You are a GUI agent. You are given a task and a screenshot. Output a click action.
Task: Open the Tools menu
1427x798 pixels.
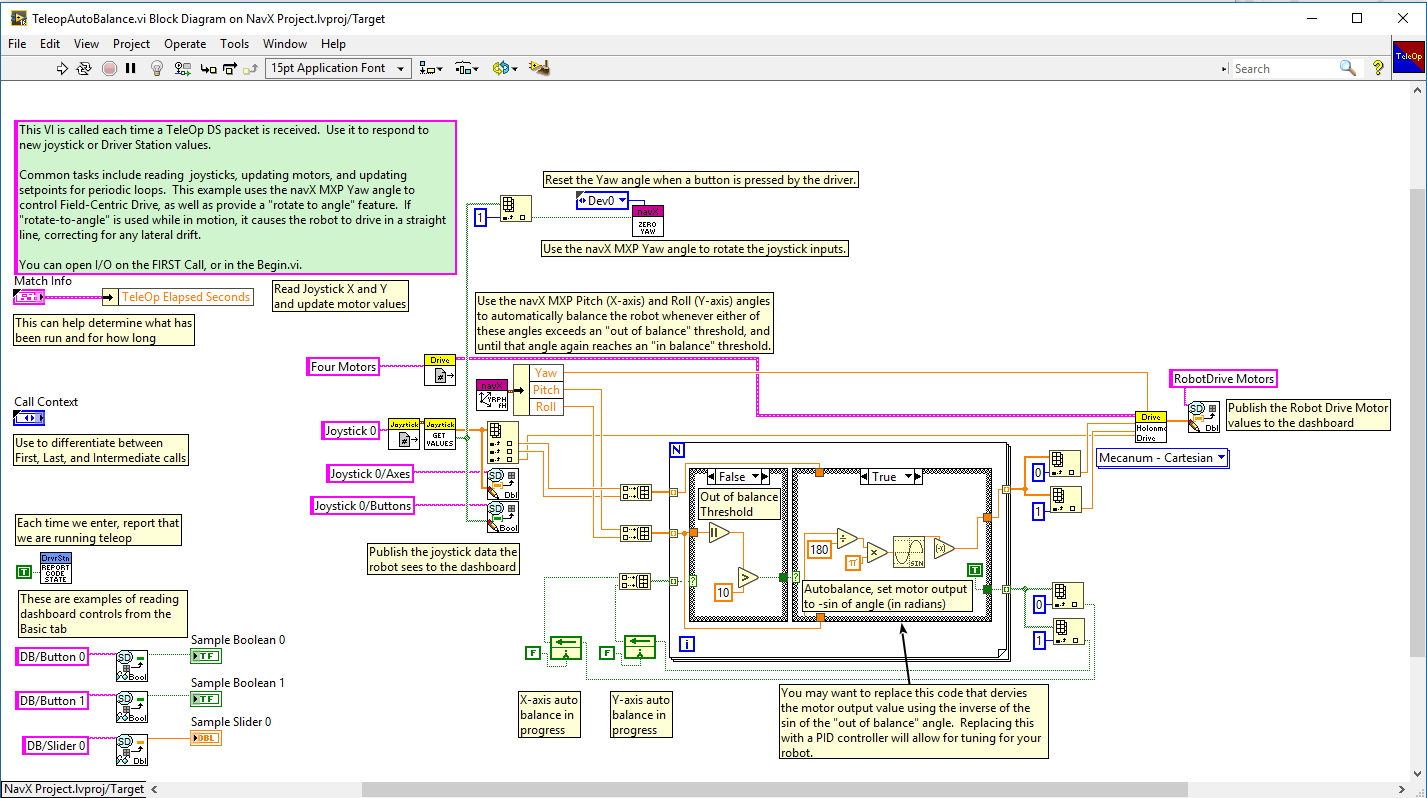(x=235, y=44)
